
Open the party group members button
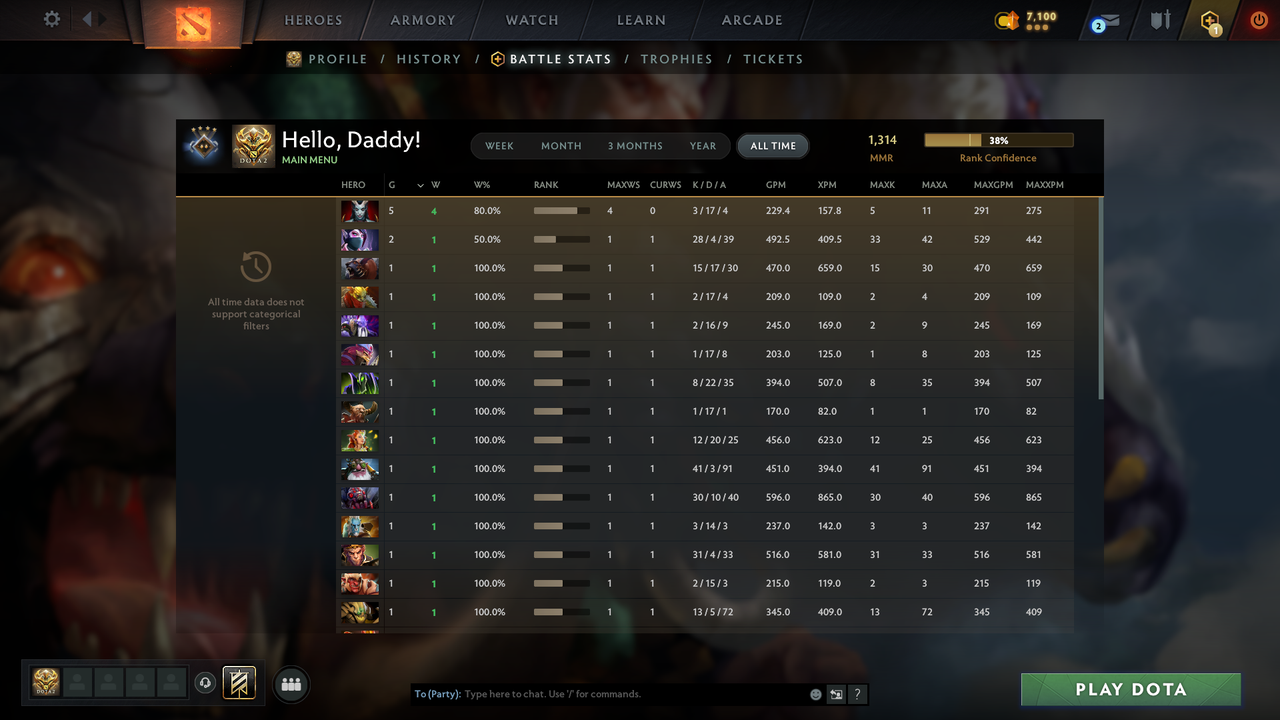pyautogui.click(x=292, y=684)
